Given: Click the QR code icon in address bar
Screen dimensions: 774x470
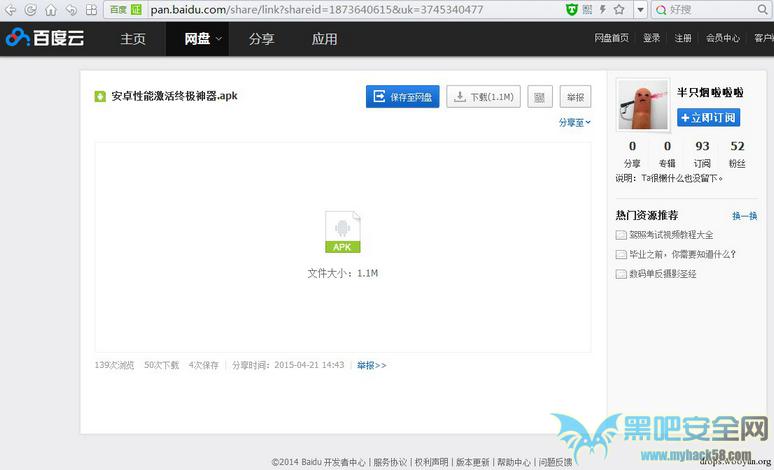Looking at the screenshot, I should (587, 9).
